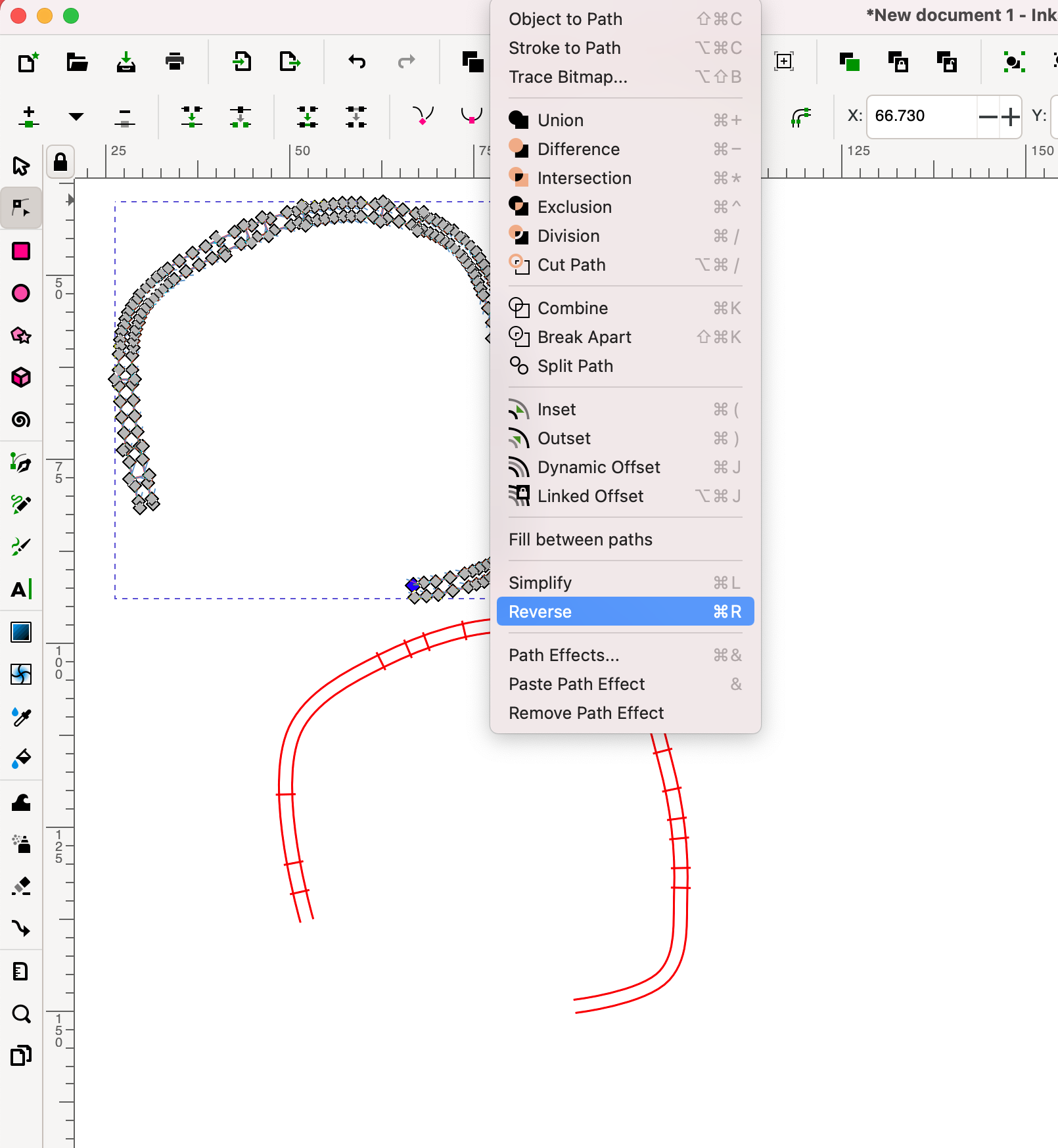Increase X value with plus button
Image resolution: width=1058 pixels, height=1148 pixels.
tap(1010, 117)
